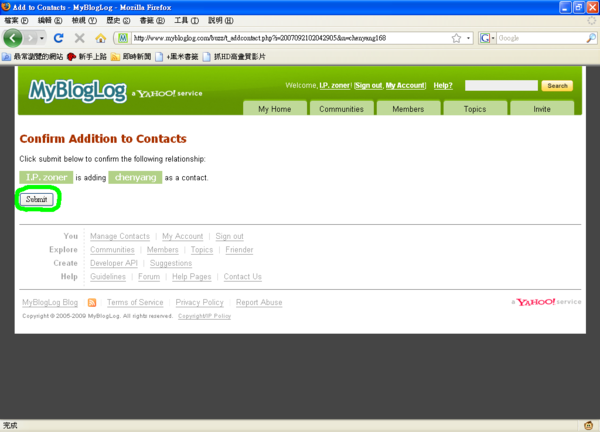Open the footer Members link
This screenshot has width=600, height=432.
[x=163, y=249]
